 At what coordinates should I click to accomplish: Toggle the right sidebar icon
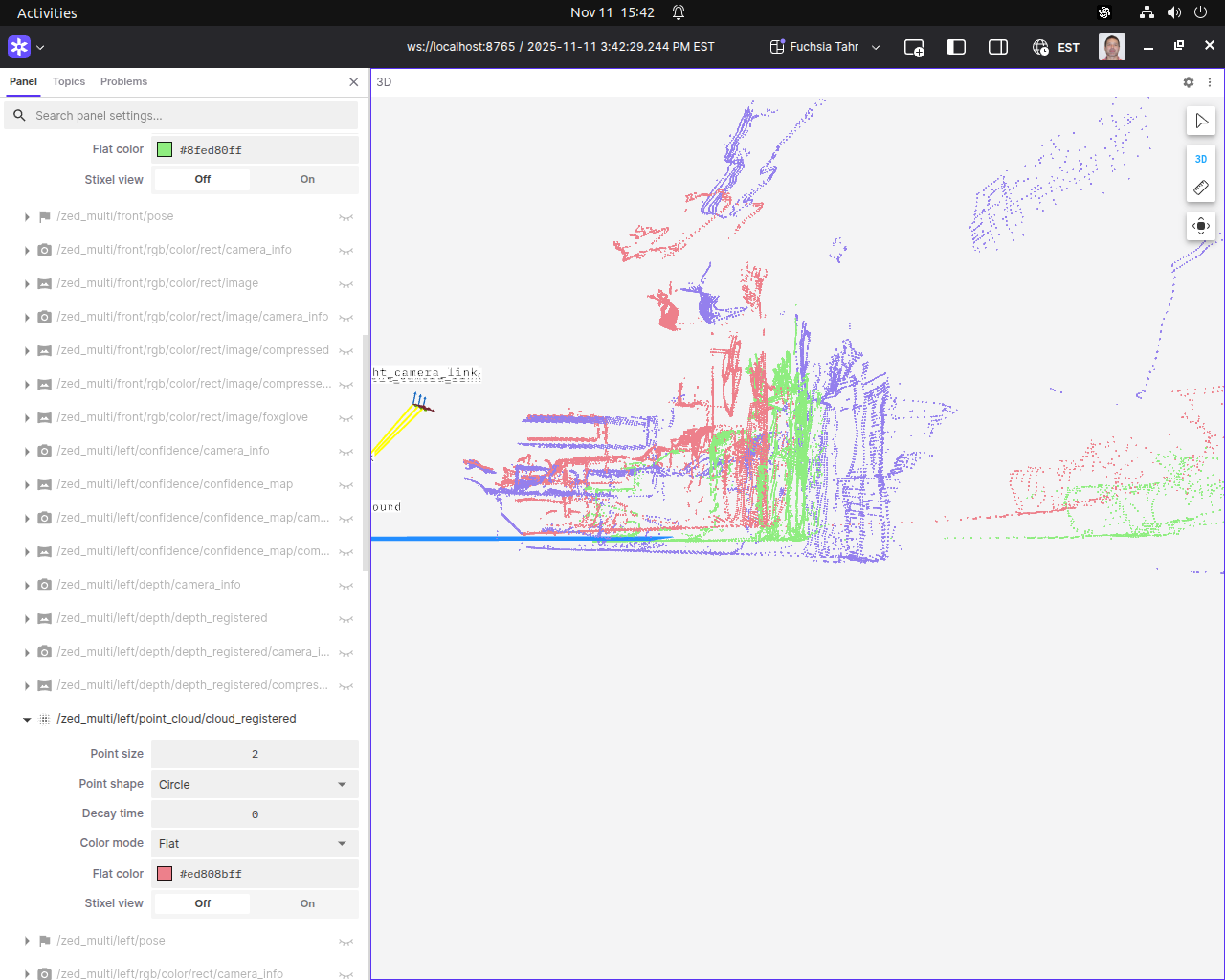[997, 47]
